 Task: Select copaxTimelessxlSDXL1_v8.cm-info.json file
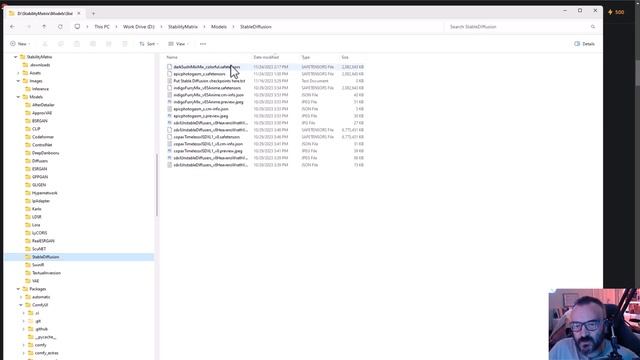point(208,144)
